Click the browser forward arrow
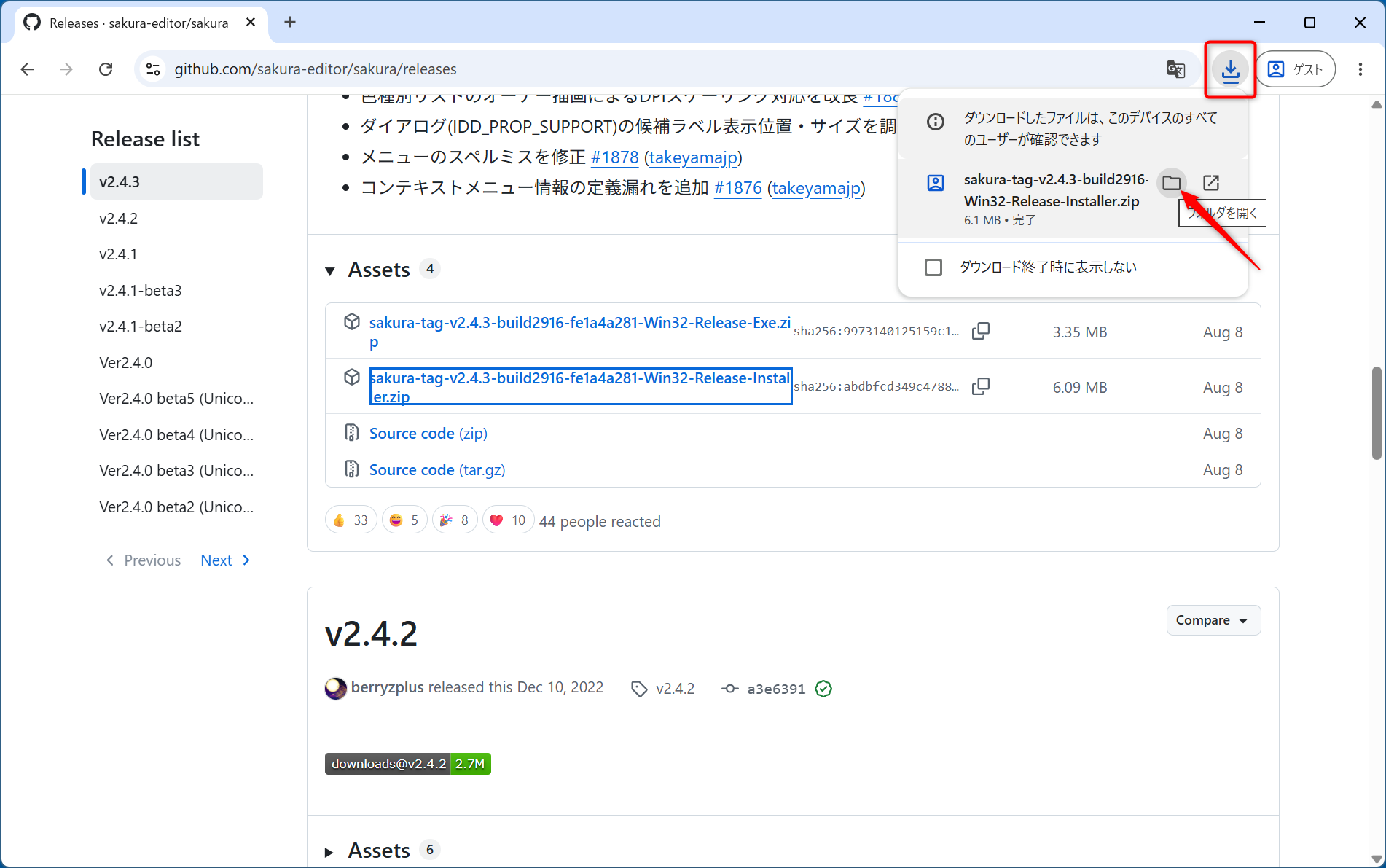Image resolution: width=1386 pixels, height=868 pixels. (x=66, y=69)
